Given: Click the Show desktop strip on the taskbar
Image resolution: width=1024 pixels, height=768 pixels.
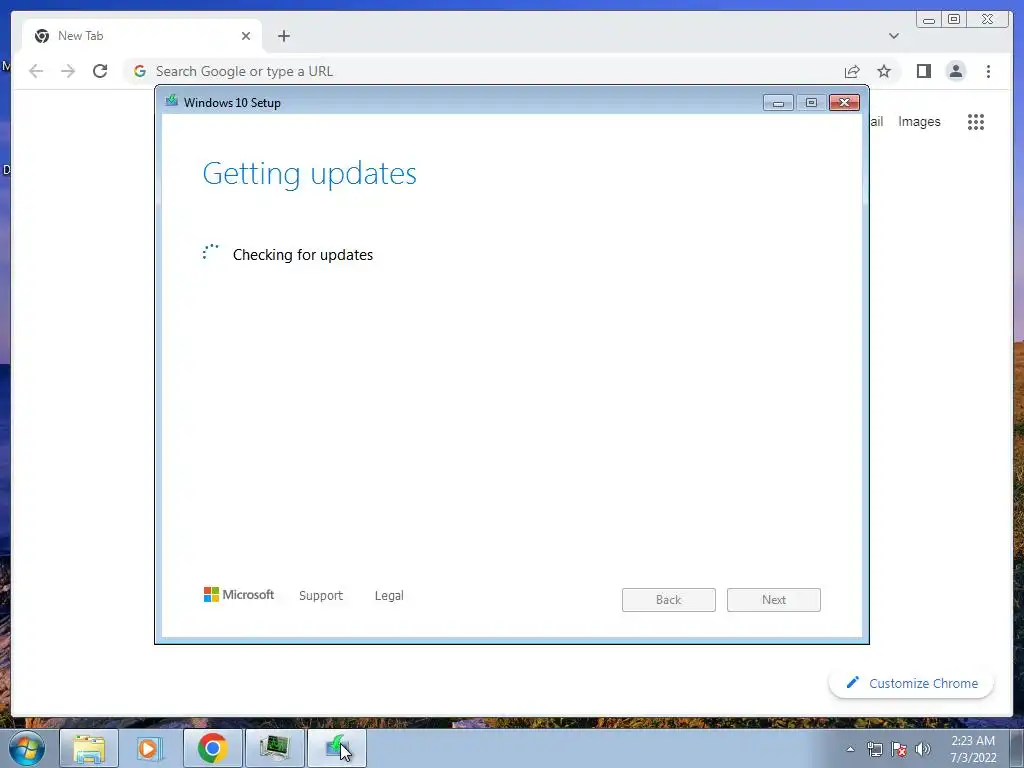Looking at the screenshot, I should [1017, 749].
